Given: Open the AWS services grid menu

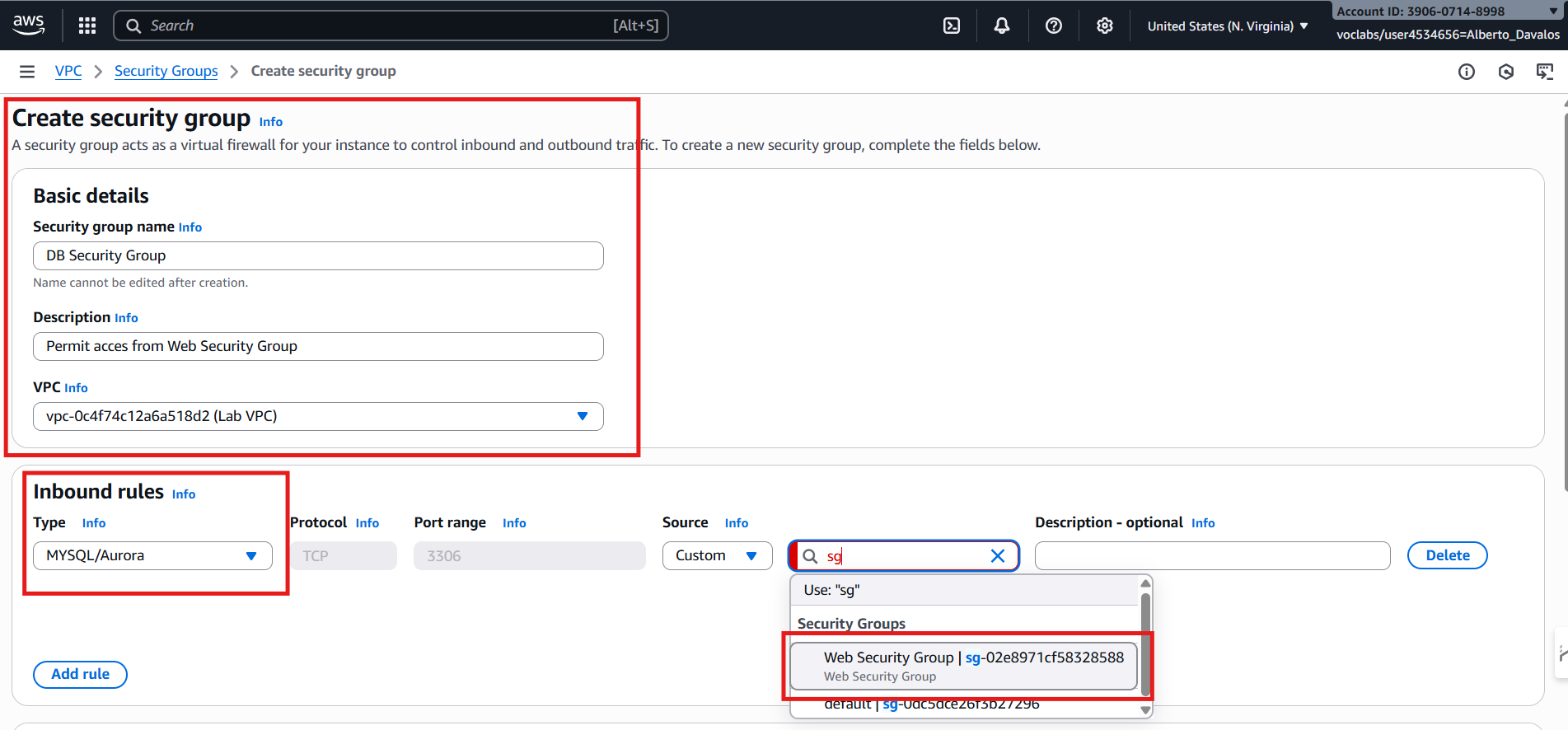Looking at the screenshot, I should [87, 26].
